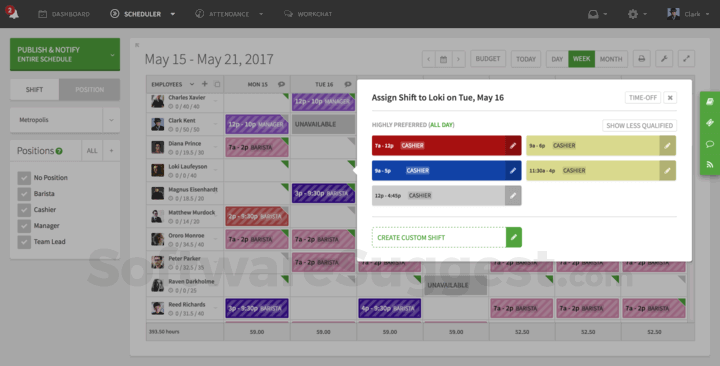Click the green Create Custom Shift pencil
Viewport: 720px width, 366px height.
point(514,237)
